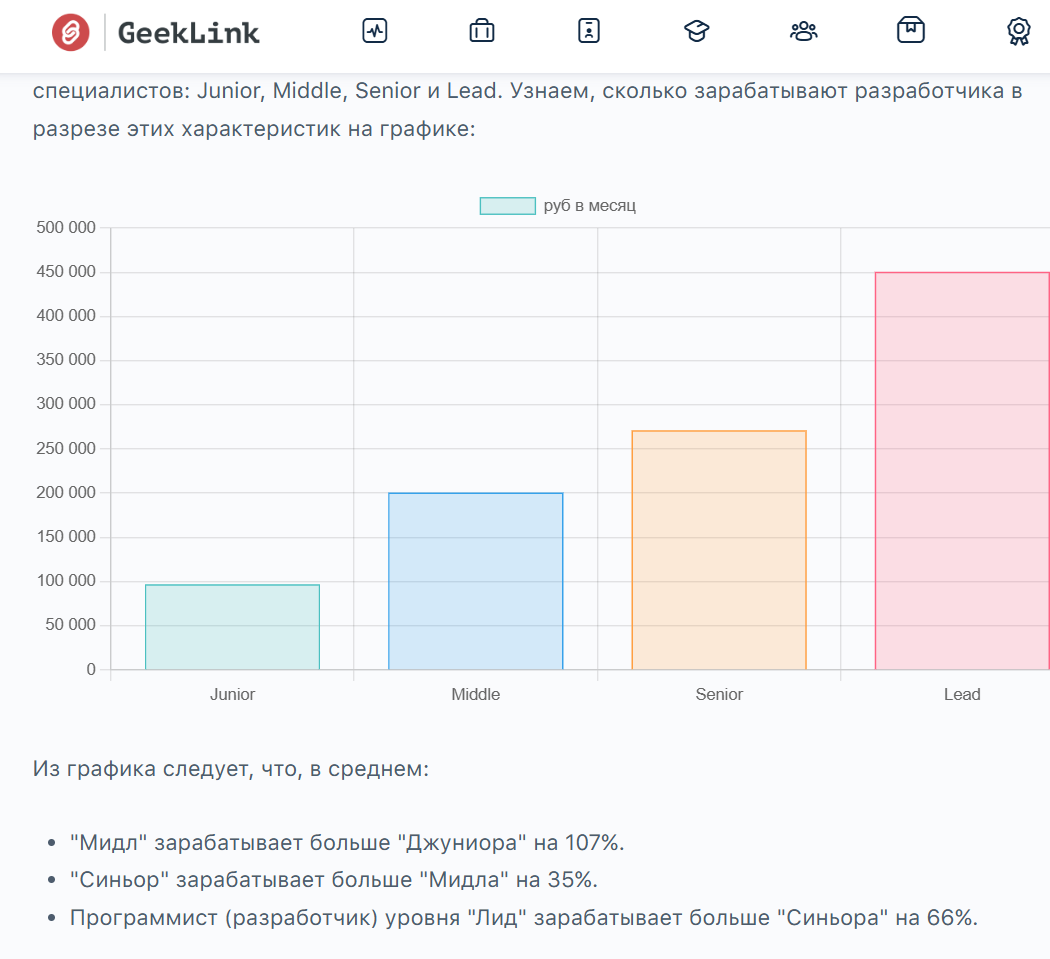Open the storefront shop icon

910,31
